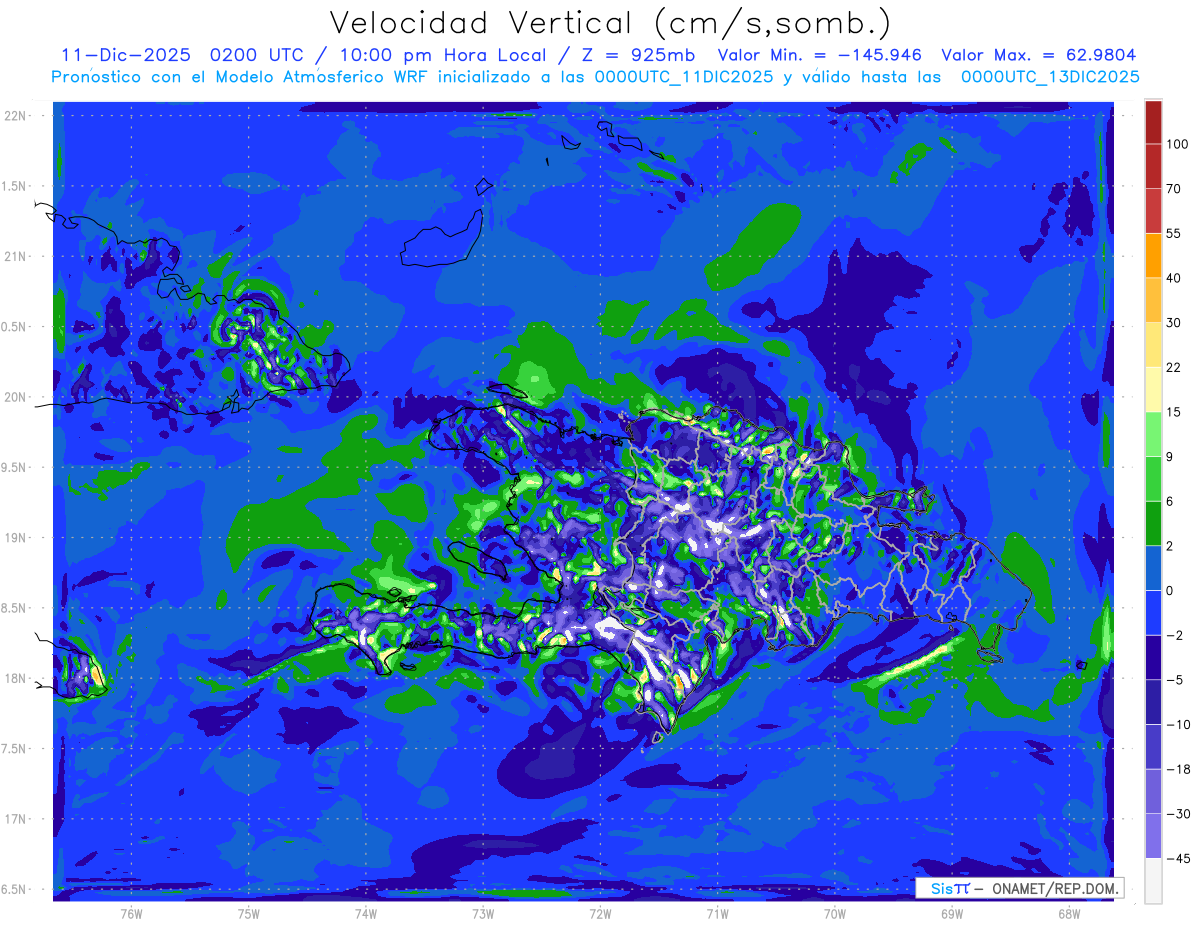Pick the light green segment between 9 and 15

click(1153, 434)
